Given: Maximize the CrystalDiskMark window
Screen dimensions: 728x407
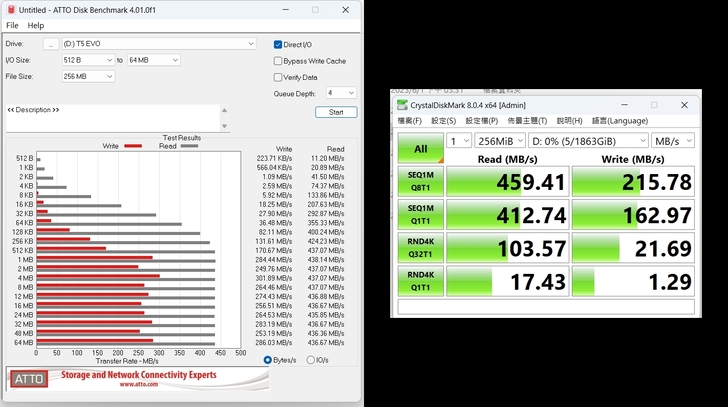Looking at the screenshot, I should pyautogui.click(x=654, y=104).
